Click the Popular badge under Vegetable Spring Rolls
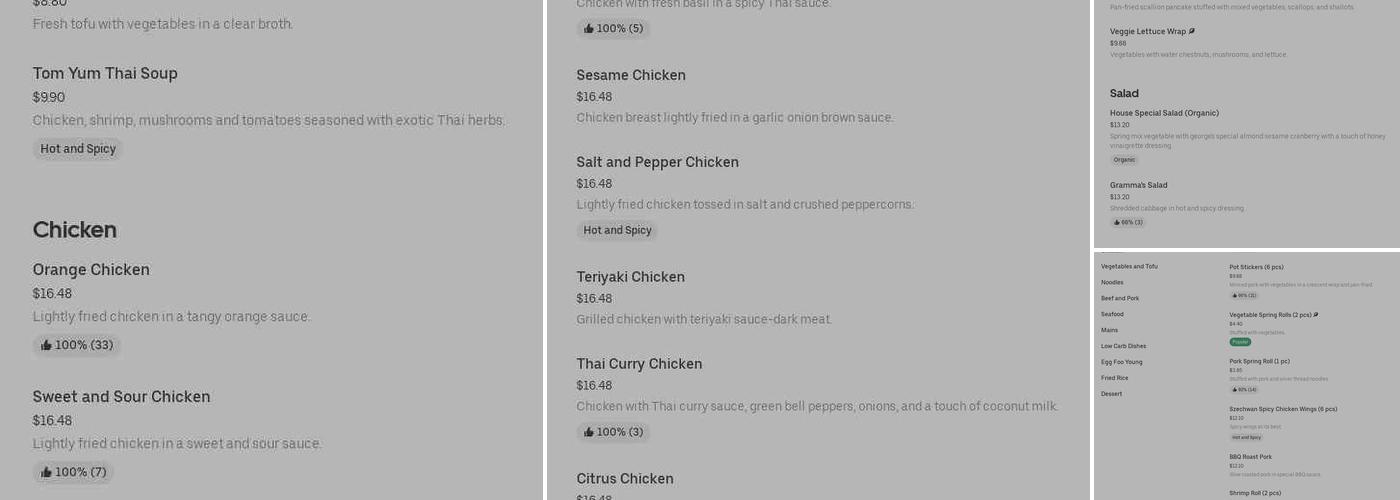Viewport: 1400px width, 500px height. [x=1240, y=342]
